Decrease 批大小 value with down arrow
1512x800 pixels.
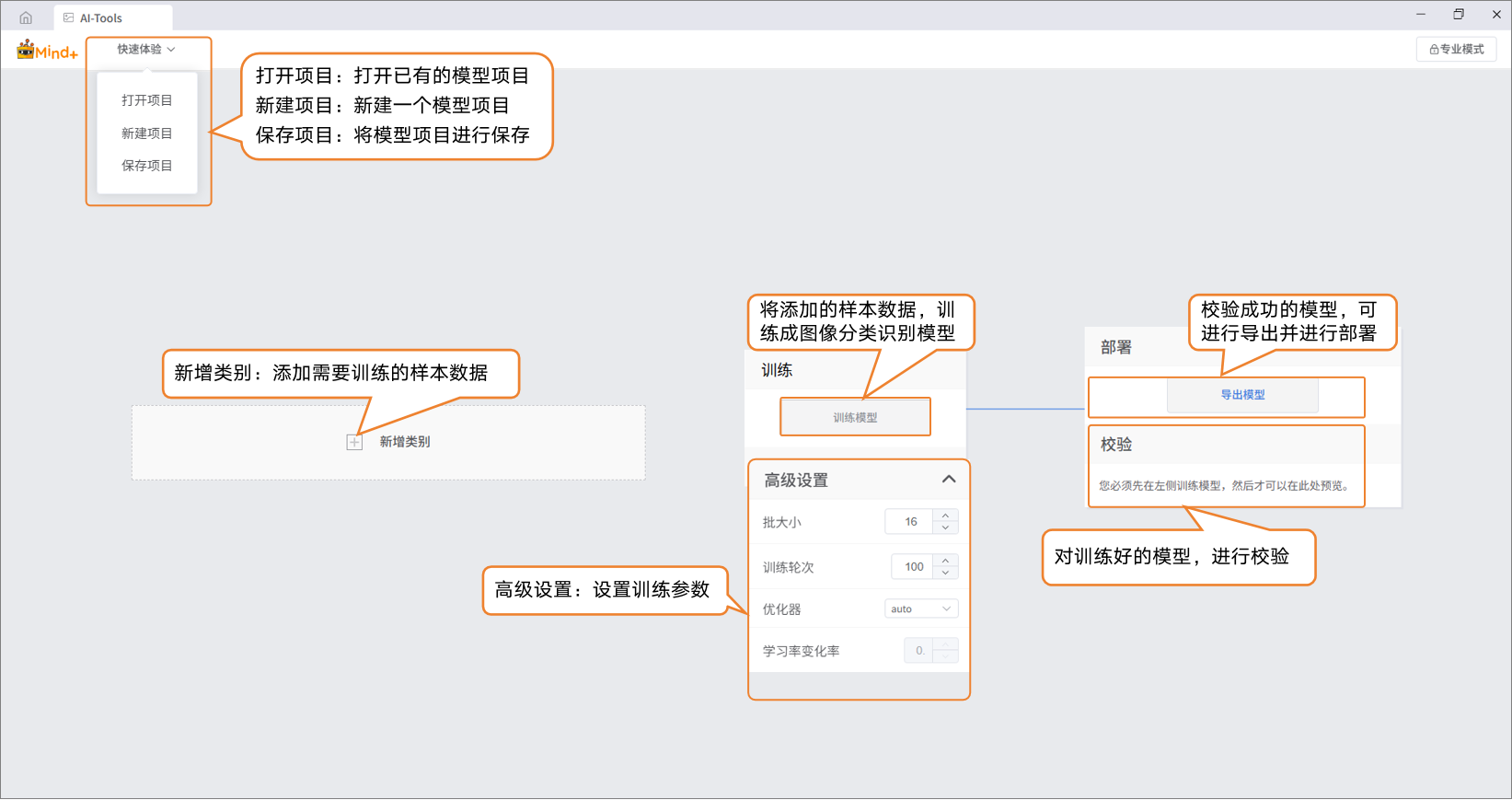coord(945,528)
